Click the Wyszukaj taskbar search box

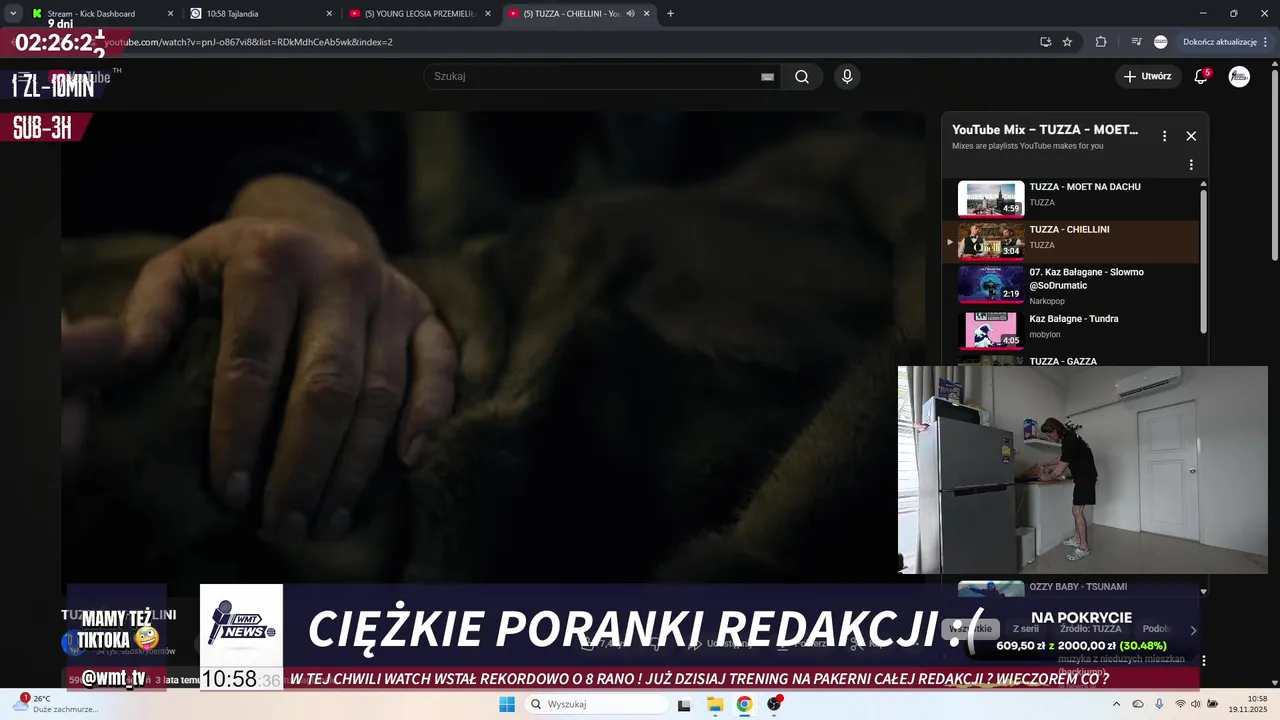[597, 704]
